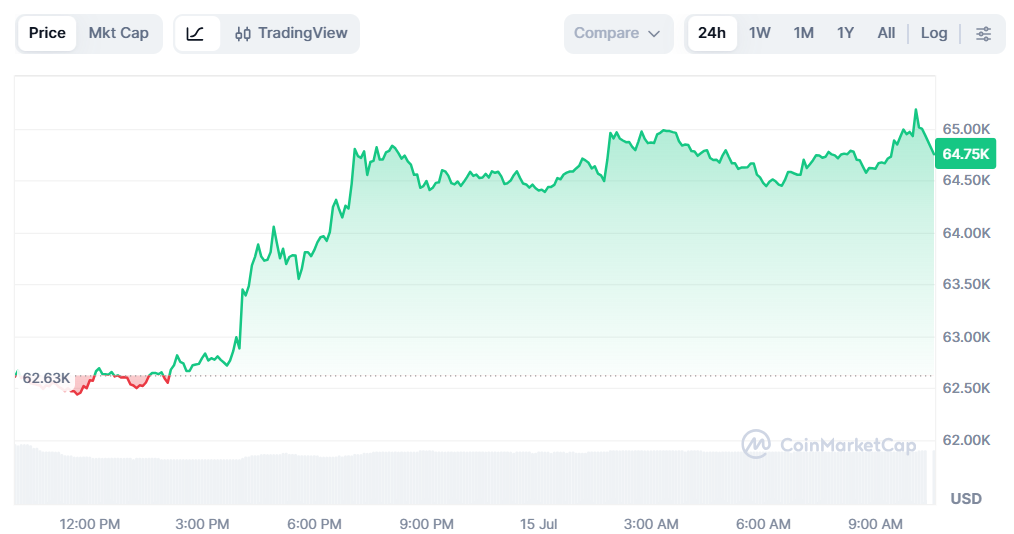Switch to Price view
Screen dimensions: 1014x534
[47, 33]
